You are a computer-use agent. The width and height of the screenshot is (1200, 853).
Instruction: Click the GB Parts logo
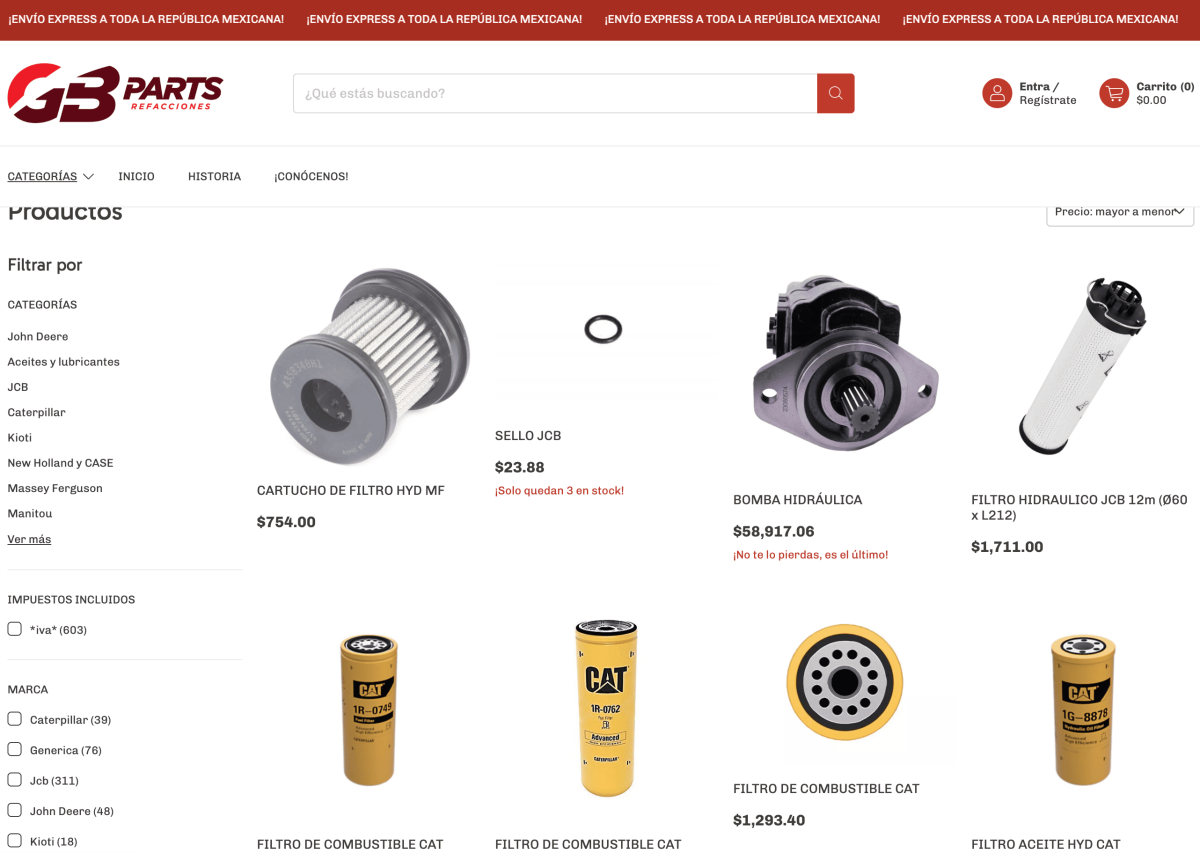click(x=115, y=93)
